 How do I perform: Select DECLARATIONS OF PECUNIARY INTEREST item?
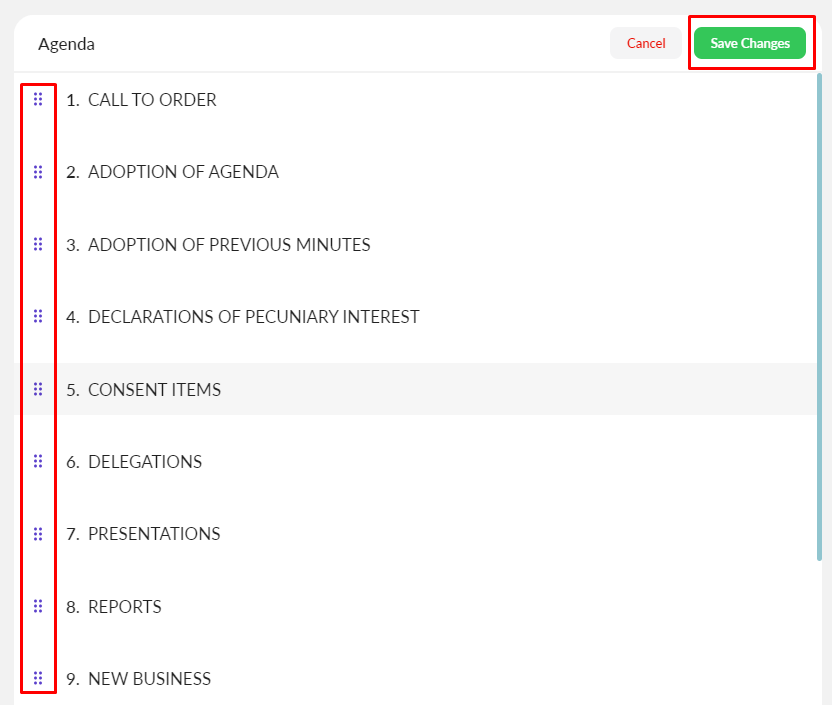coord(253,317)
